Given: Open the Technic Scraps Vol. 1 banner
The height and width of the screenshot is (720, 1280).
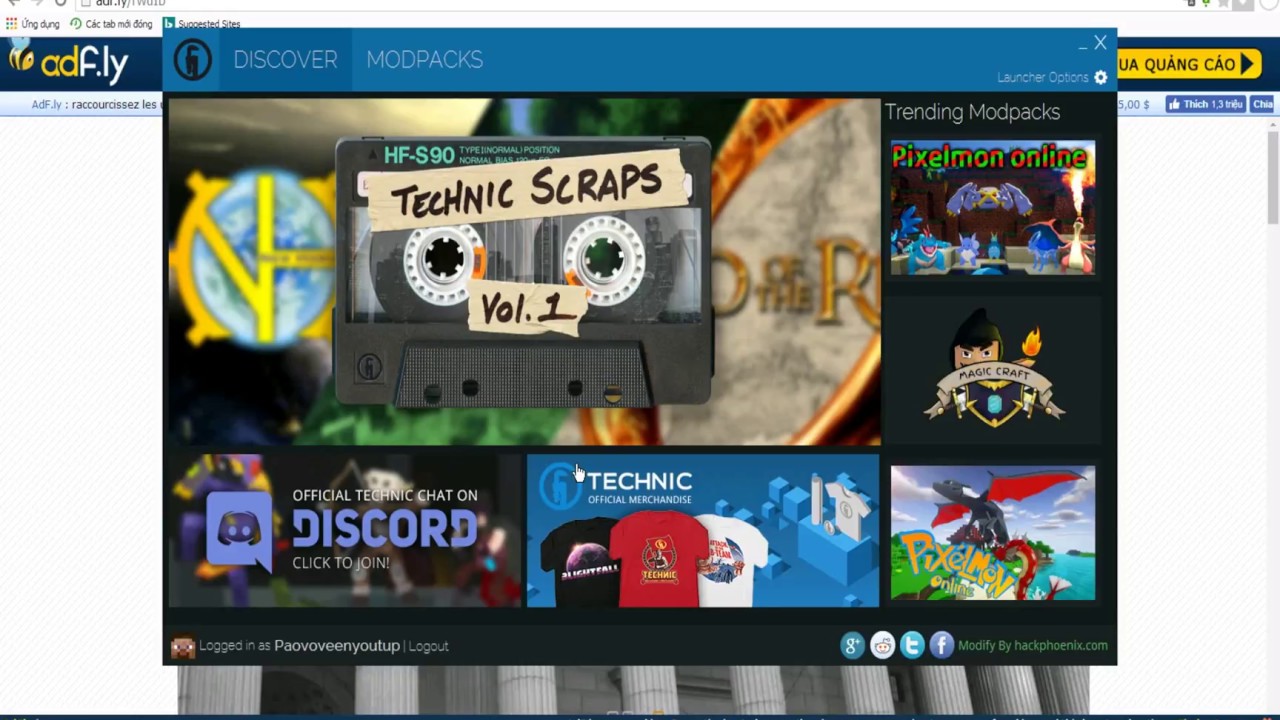Looking at the screenshot, I should click(524, 271).
